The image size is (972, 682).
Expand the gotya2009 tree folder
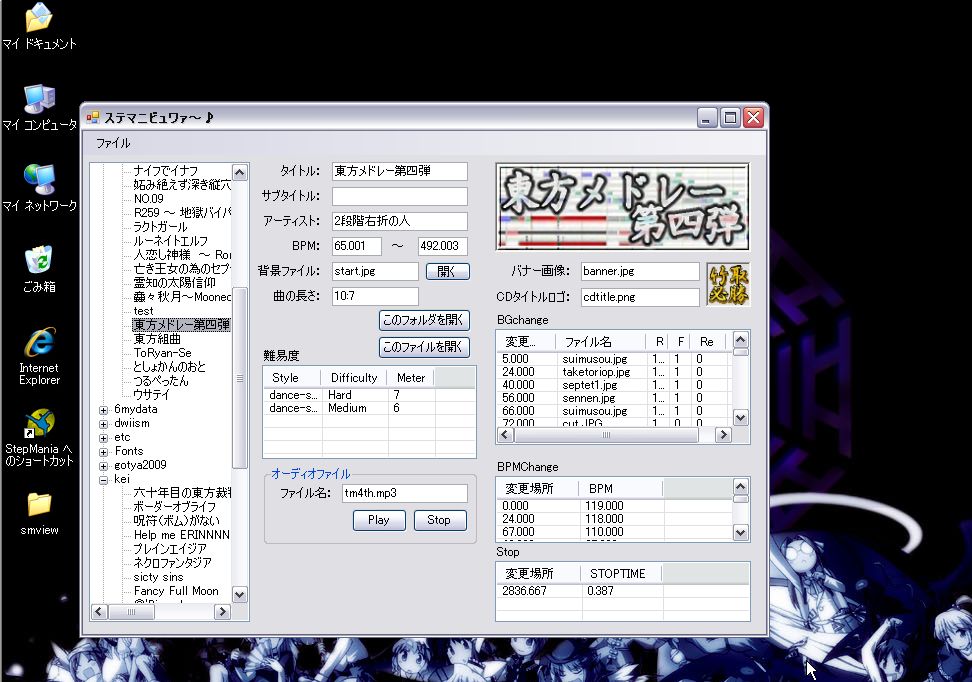point(104,466)
